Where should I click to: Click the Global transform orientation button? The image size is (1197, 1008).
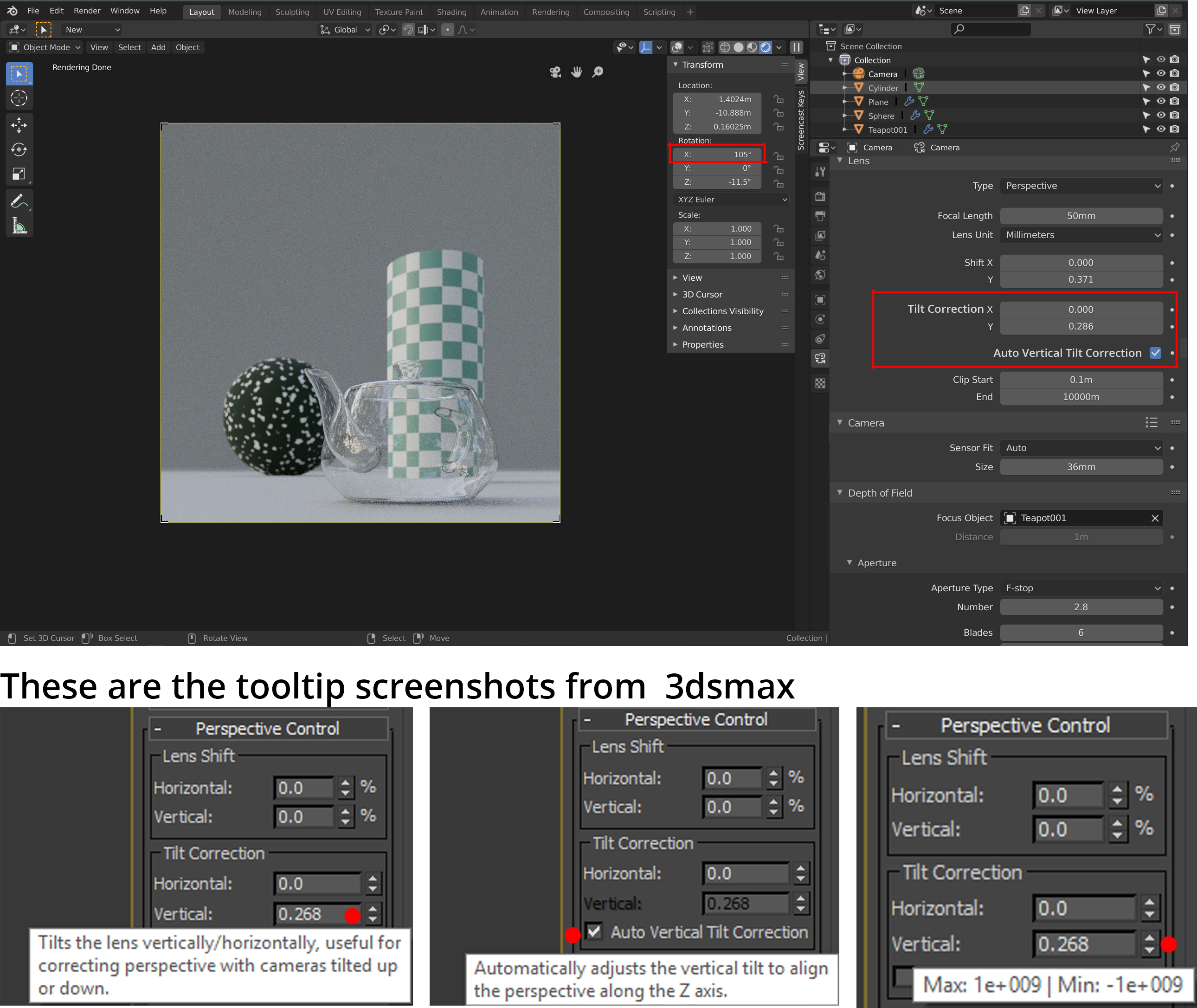345,30
